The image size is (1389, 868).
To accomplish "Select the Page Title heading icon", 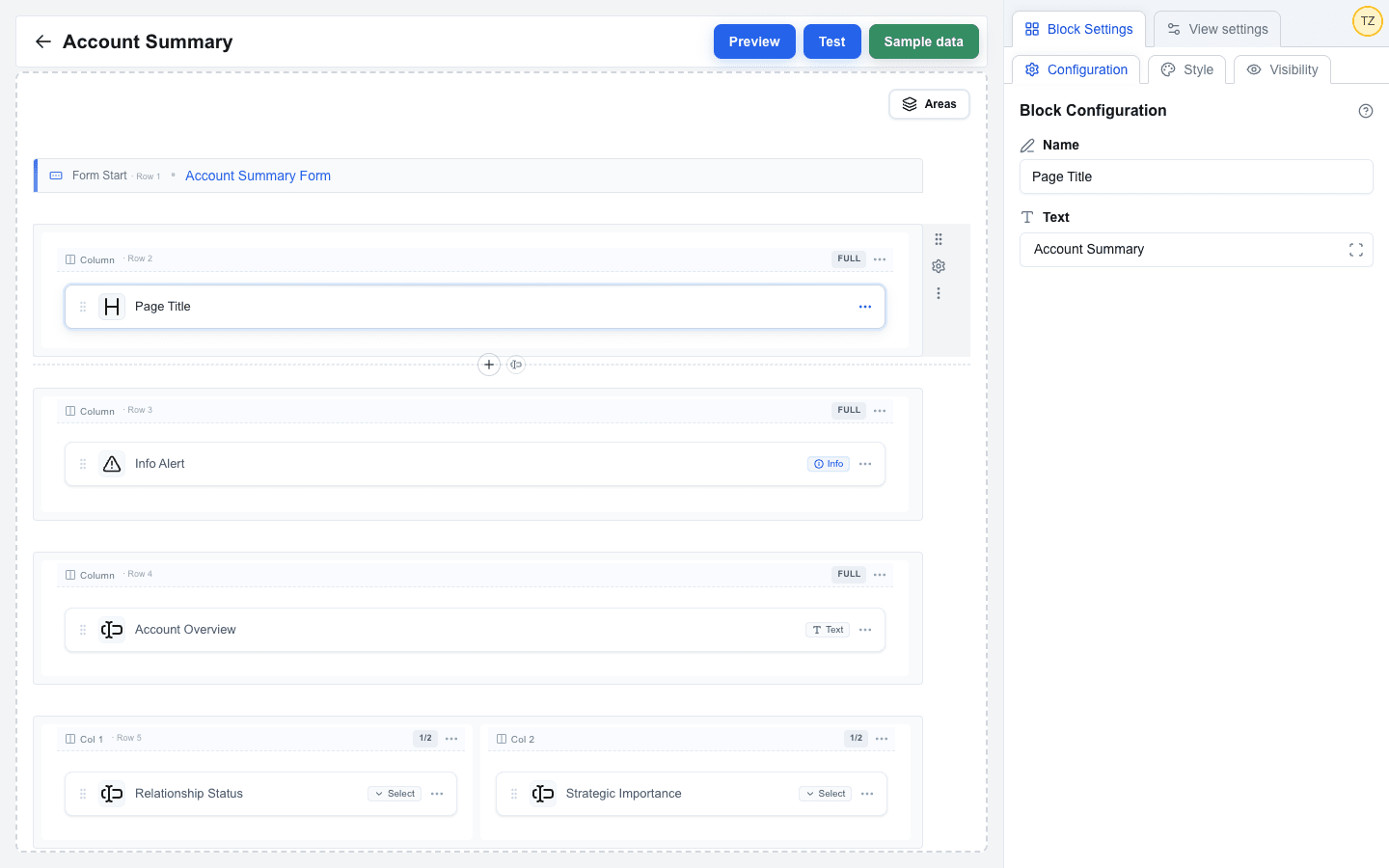I will [x=112, y=307].
